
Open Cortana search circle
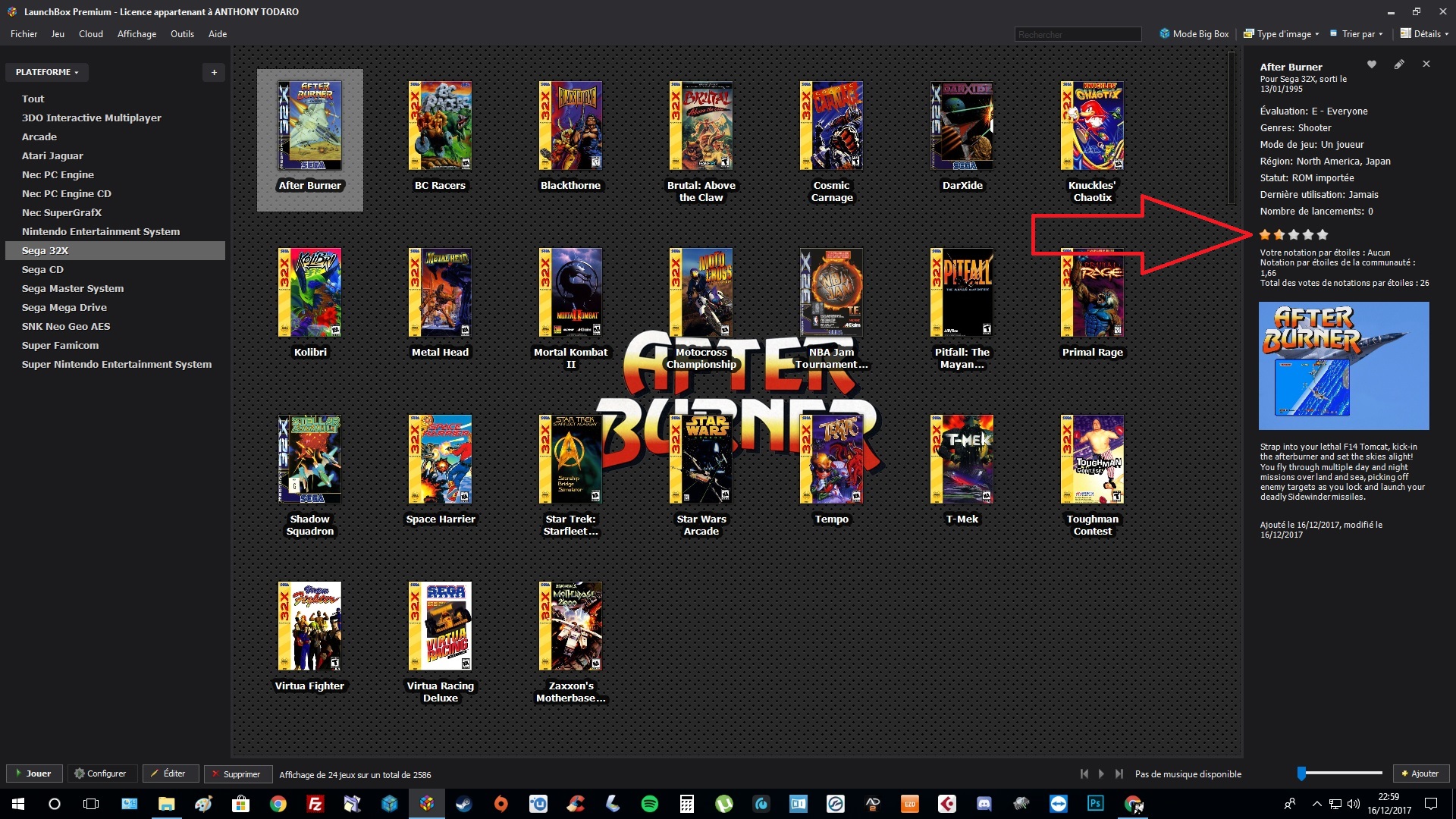click(x=55, y=804)
